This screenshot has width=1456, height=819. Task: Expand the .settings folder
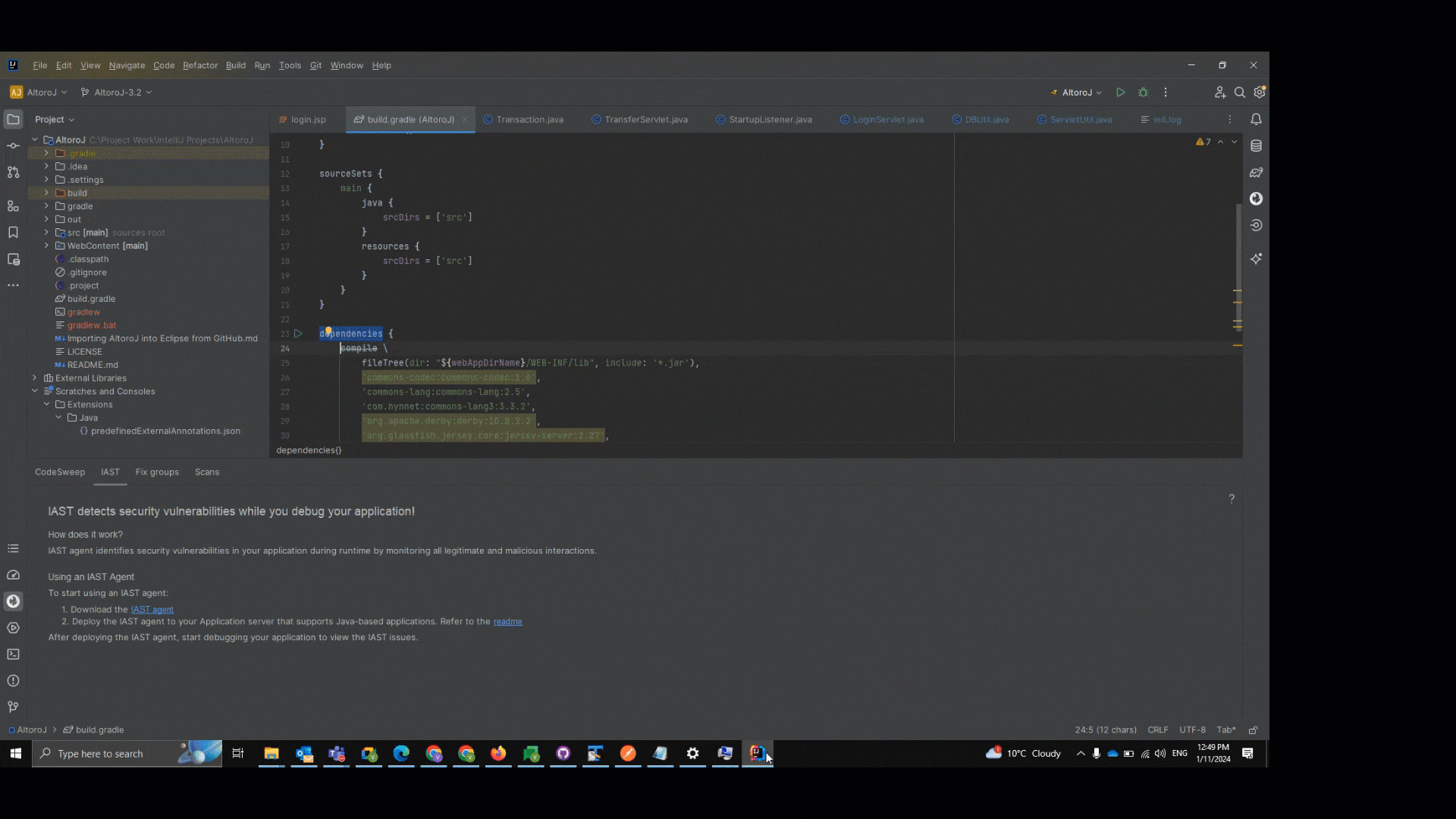[x=46, y=180]
